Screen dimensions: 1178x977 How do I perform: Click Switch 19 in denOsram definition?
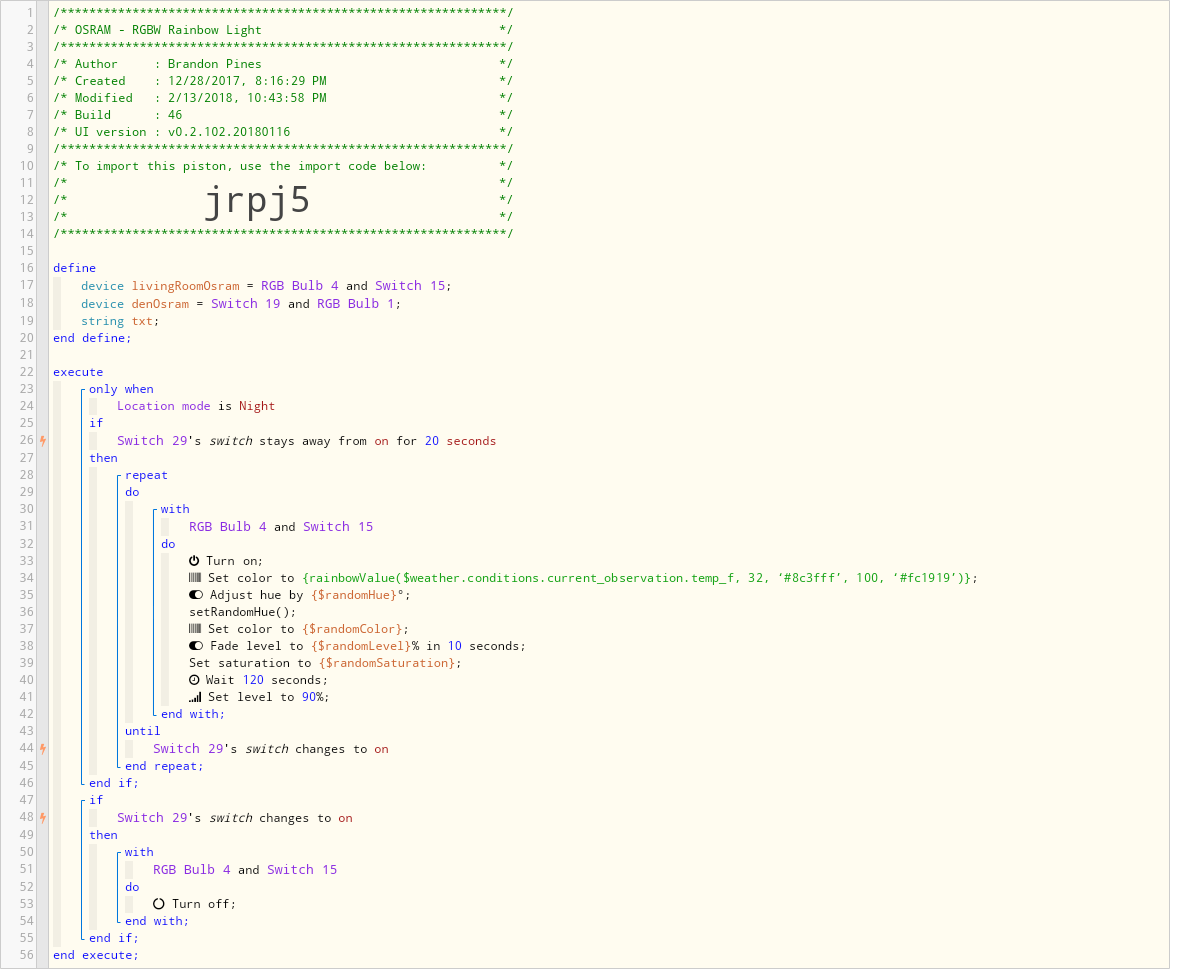pos(245,304)
